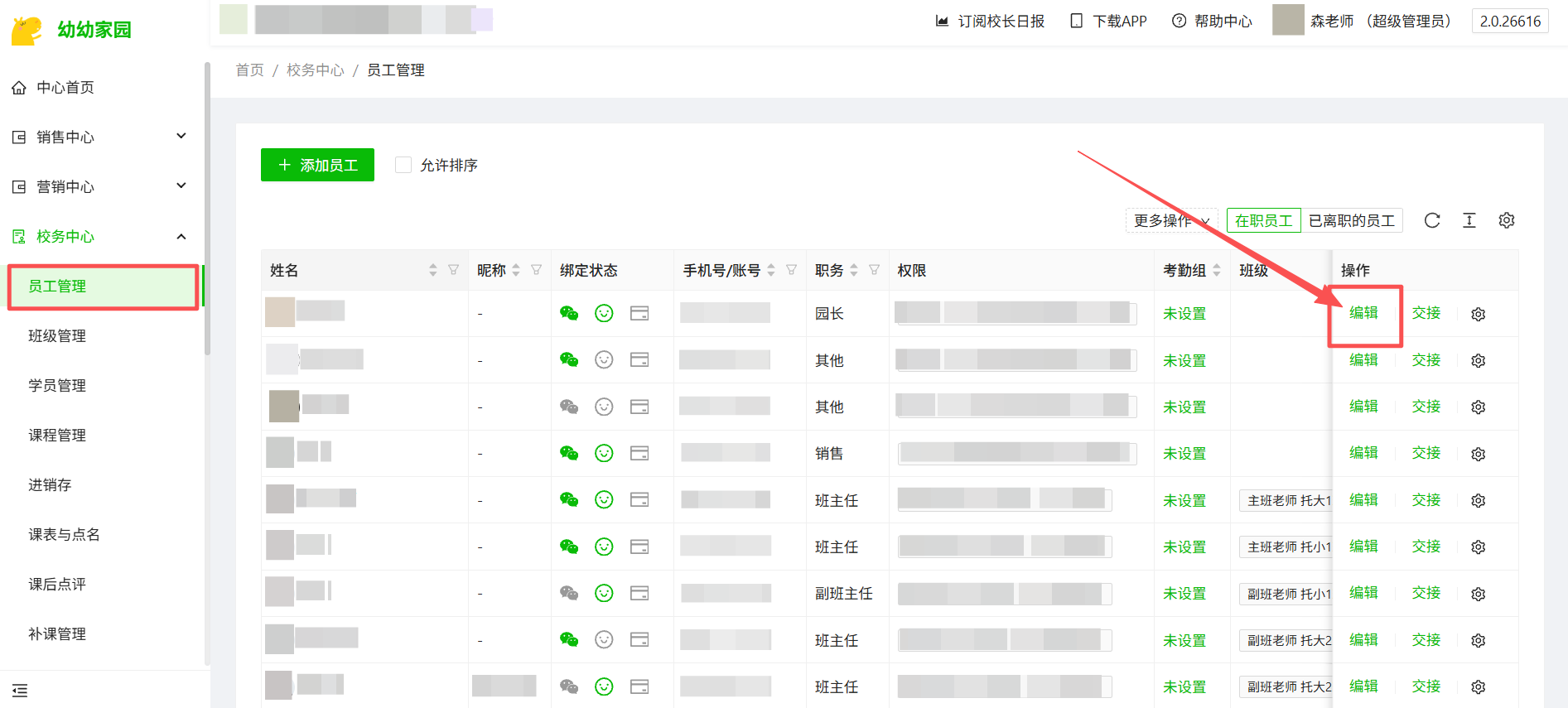The height and width of the screenshot is (708, 1568).
Task: Click 交接 link in the 园长 row
Action: coord(1426,313)
